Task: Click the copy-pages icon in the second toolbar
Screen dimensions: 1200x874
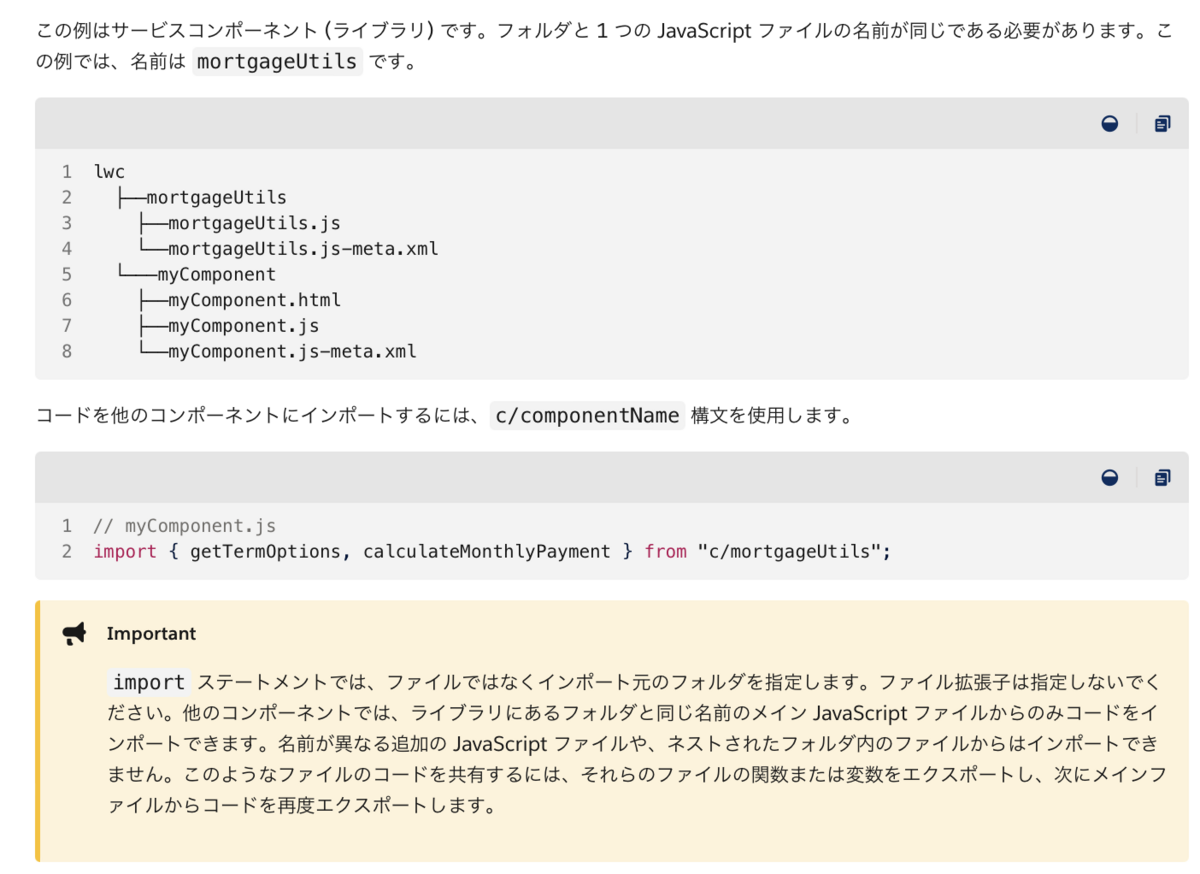Action: 1162,477
